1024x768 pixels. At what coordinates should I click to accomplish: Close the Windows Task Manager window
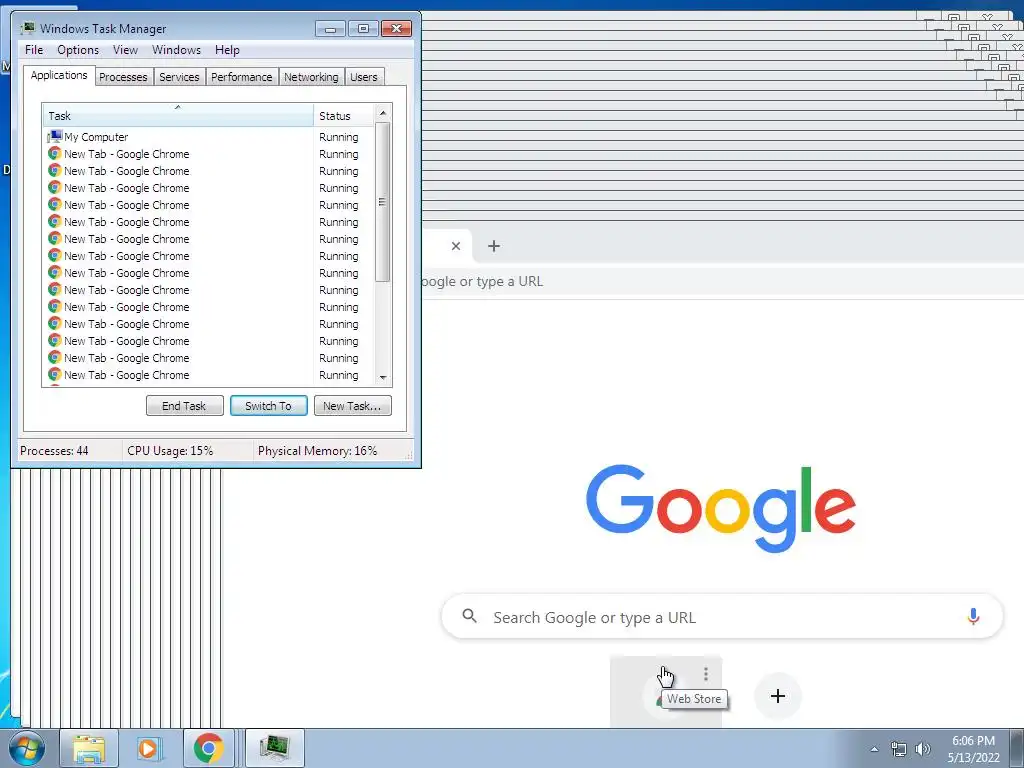(396, 29)
